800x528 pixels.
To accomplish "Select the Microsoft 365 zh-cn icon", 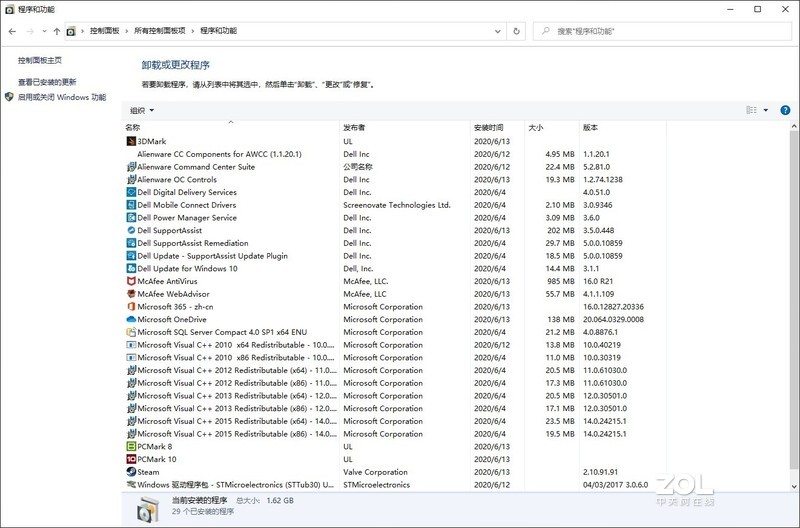I will click(x=131, y=307).
